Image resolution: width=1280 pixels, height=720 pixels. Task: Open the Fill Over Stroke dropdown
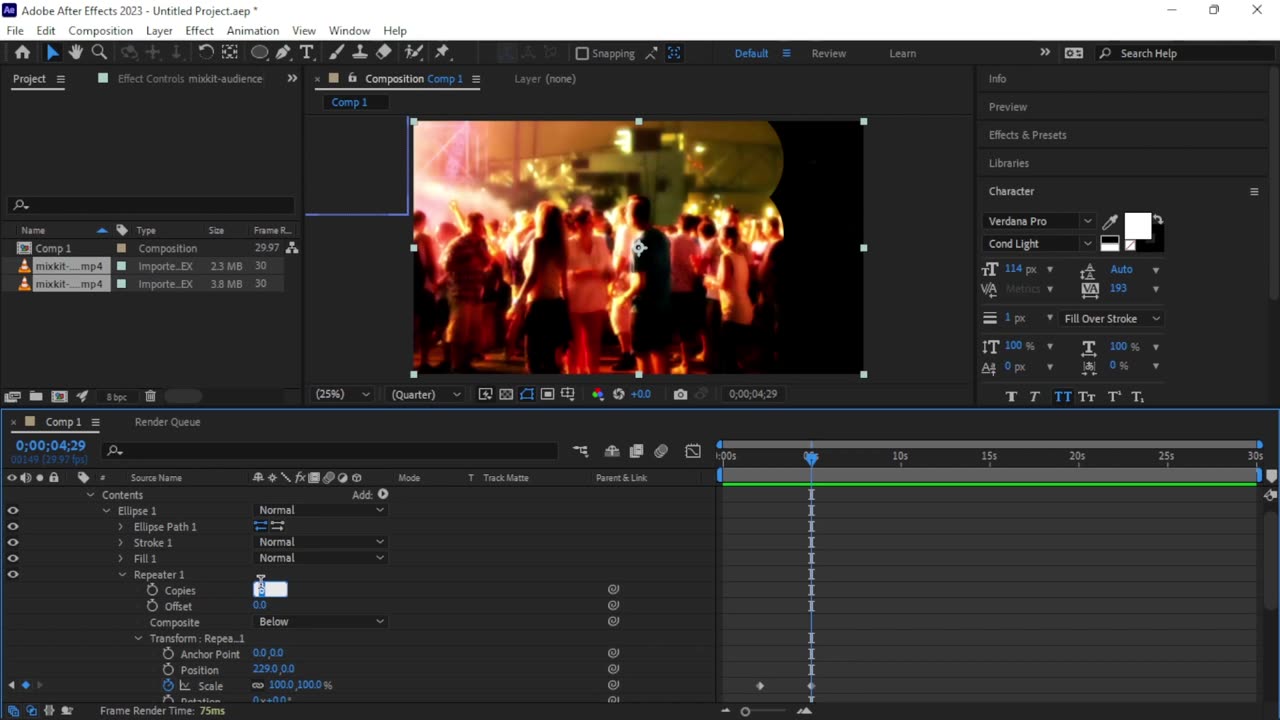pos(1112,318)
